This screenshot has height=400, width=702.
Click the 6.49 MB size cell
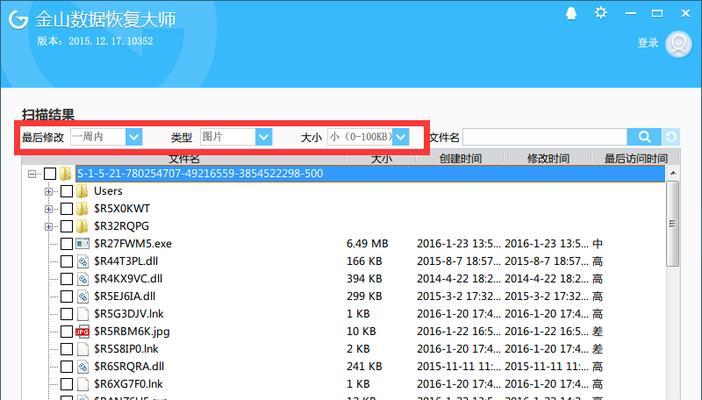point(367,244)
